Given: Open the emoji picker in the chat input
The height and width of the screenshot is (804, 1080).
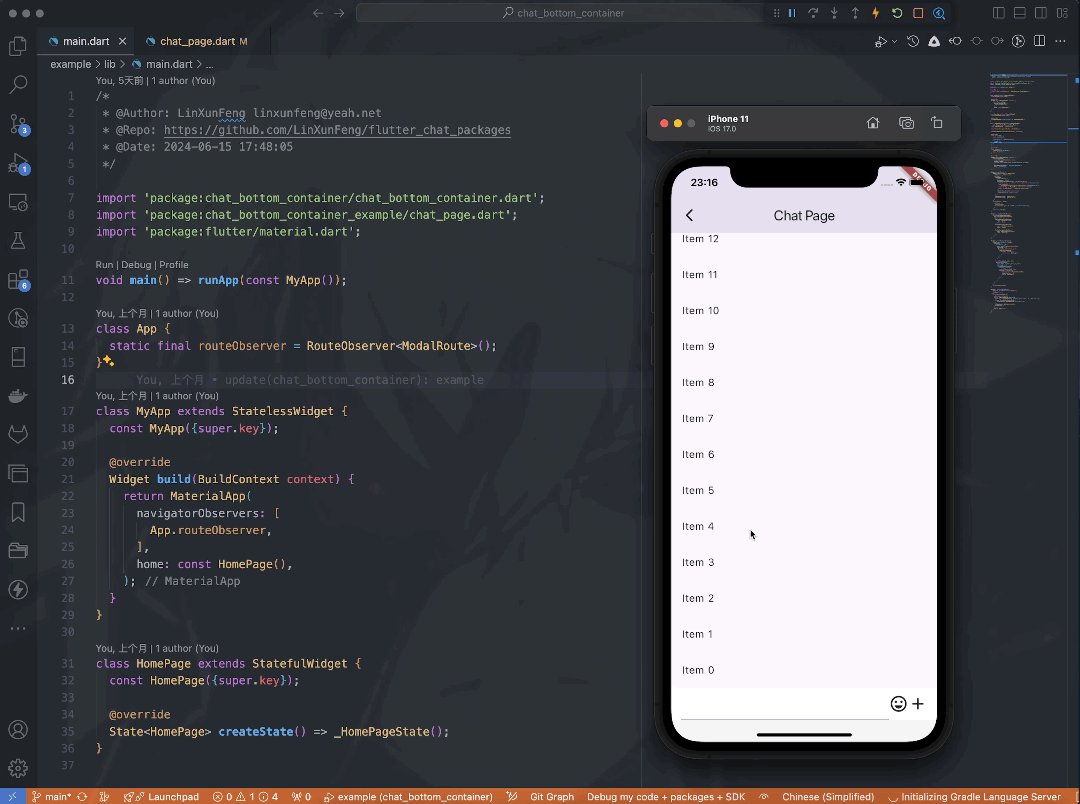Looking at the screenshot, I should click(x=899, y=704).
